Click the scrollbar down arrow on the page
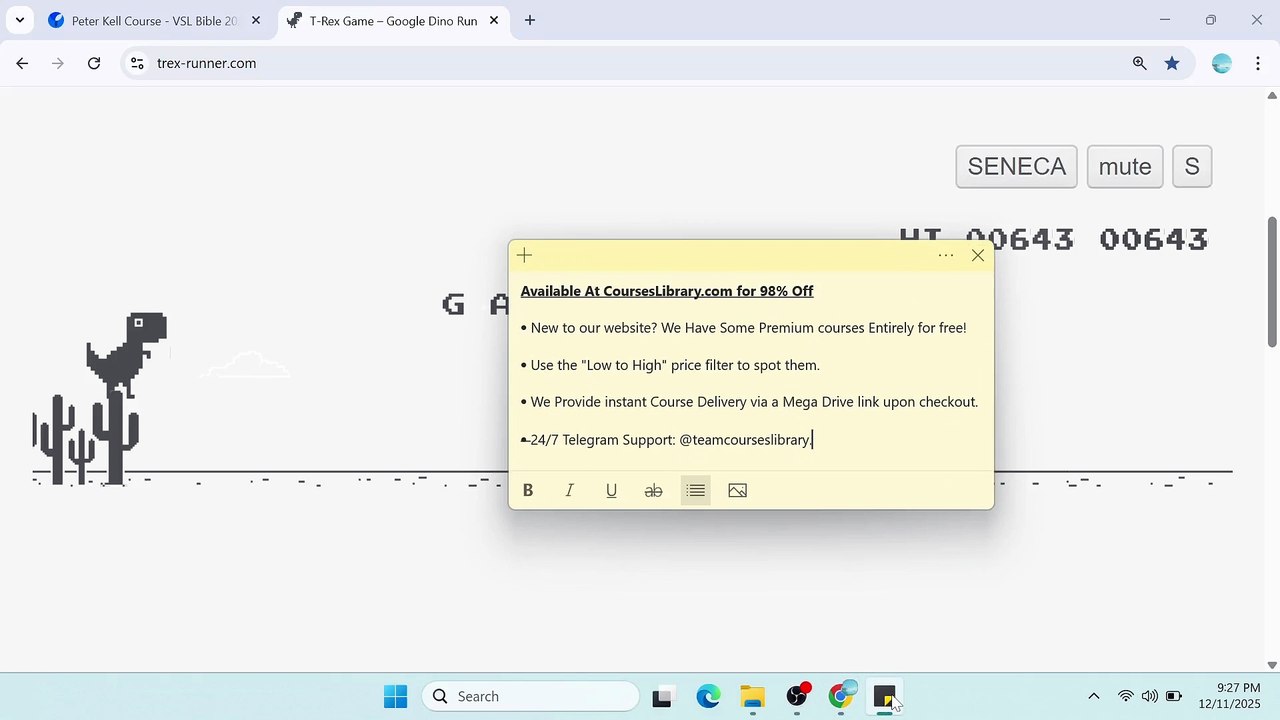This screenshot has width=1280, height=720. click(1272, 665)
